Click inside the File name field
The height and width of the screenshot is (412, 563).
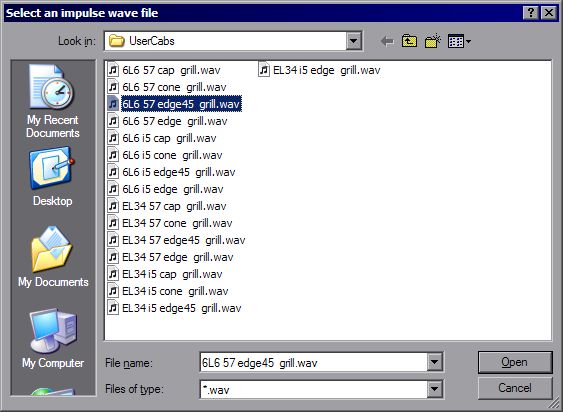click(x=313, y=362)
